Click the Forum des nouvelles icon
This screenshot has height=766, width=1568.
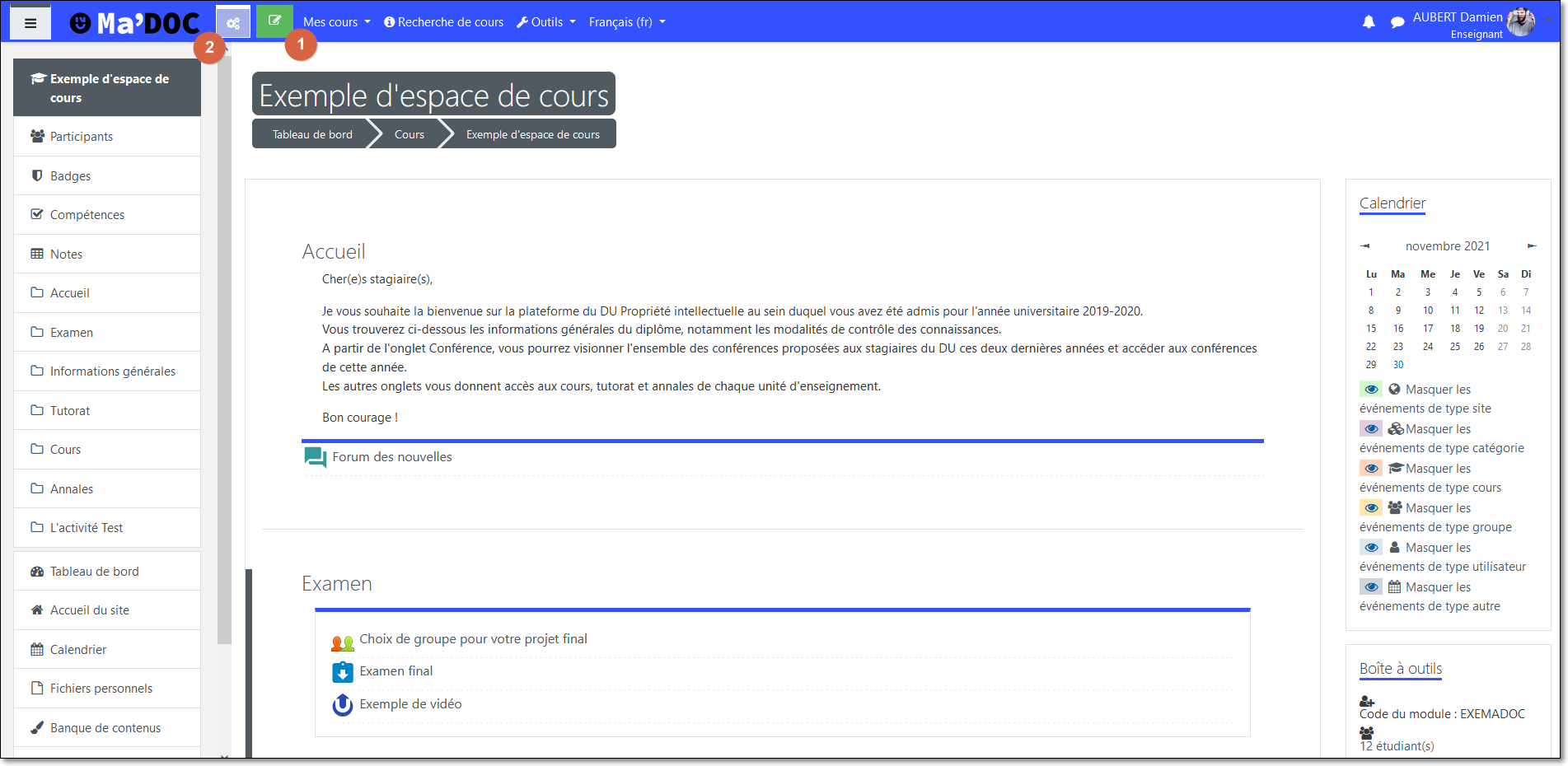pos(315,457)
